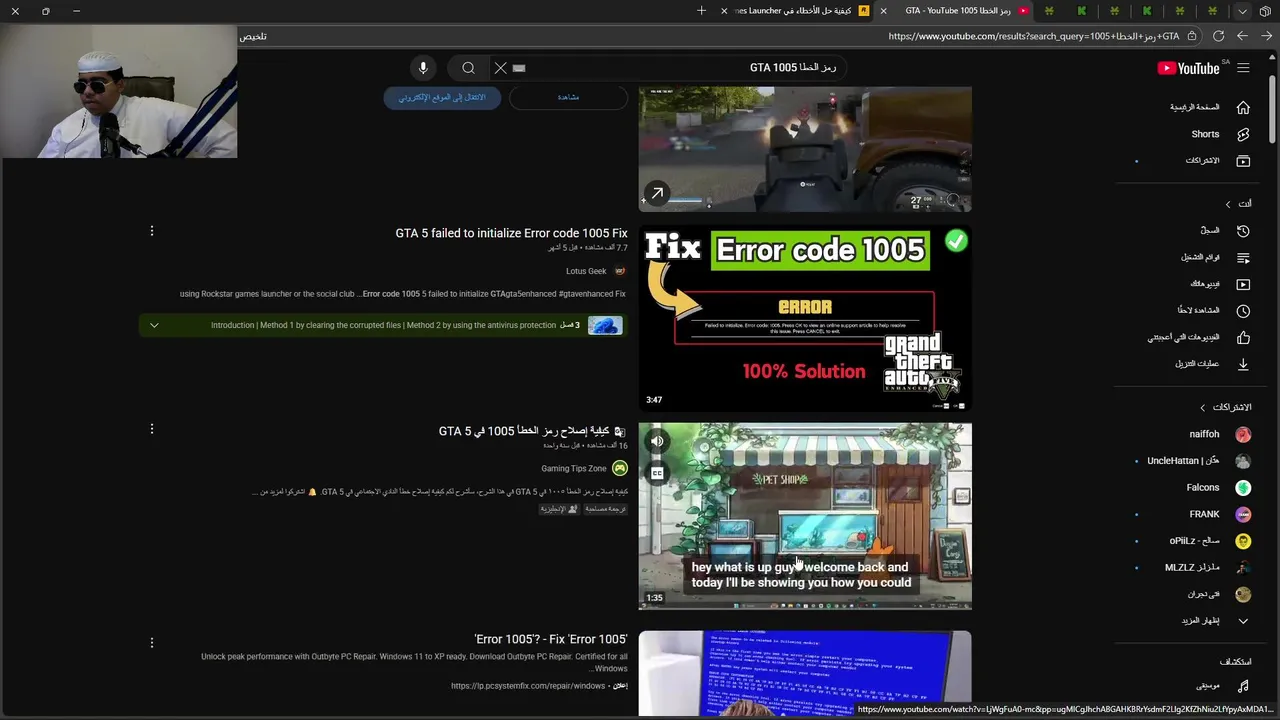Image resolution: width=1280 pixels, height=720 pixels.
Task: Open options menu for GTA 5 failed to initialize video
Action: (152, 231)
